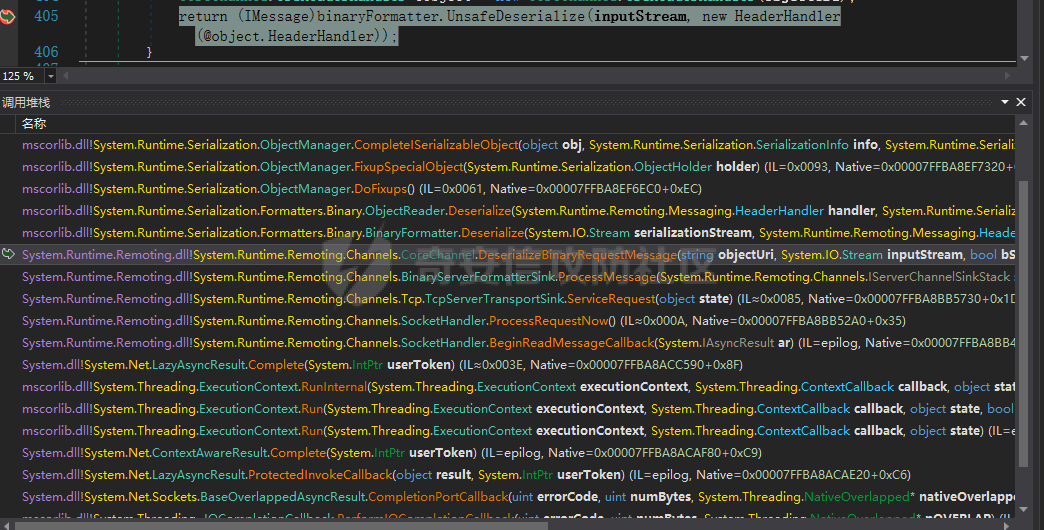Select the FixupSpecialObject stack frame
The height and width of the screenshot is (530, 1044).
point(516,166)
